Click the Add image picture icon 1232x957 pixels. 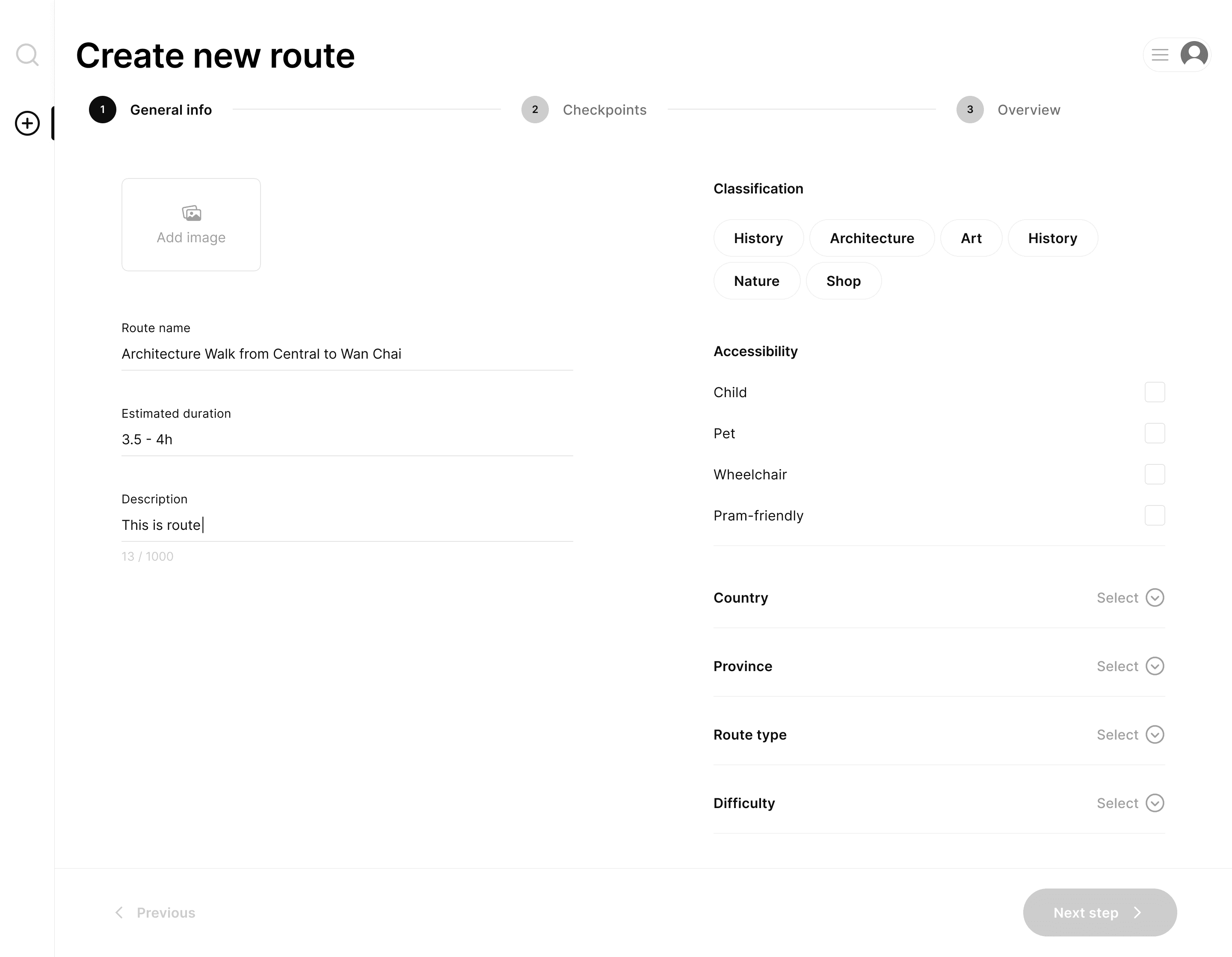tap(191, 213)
